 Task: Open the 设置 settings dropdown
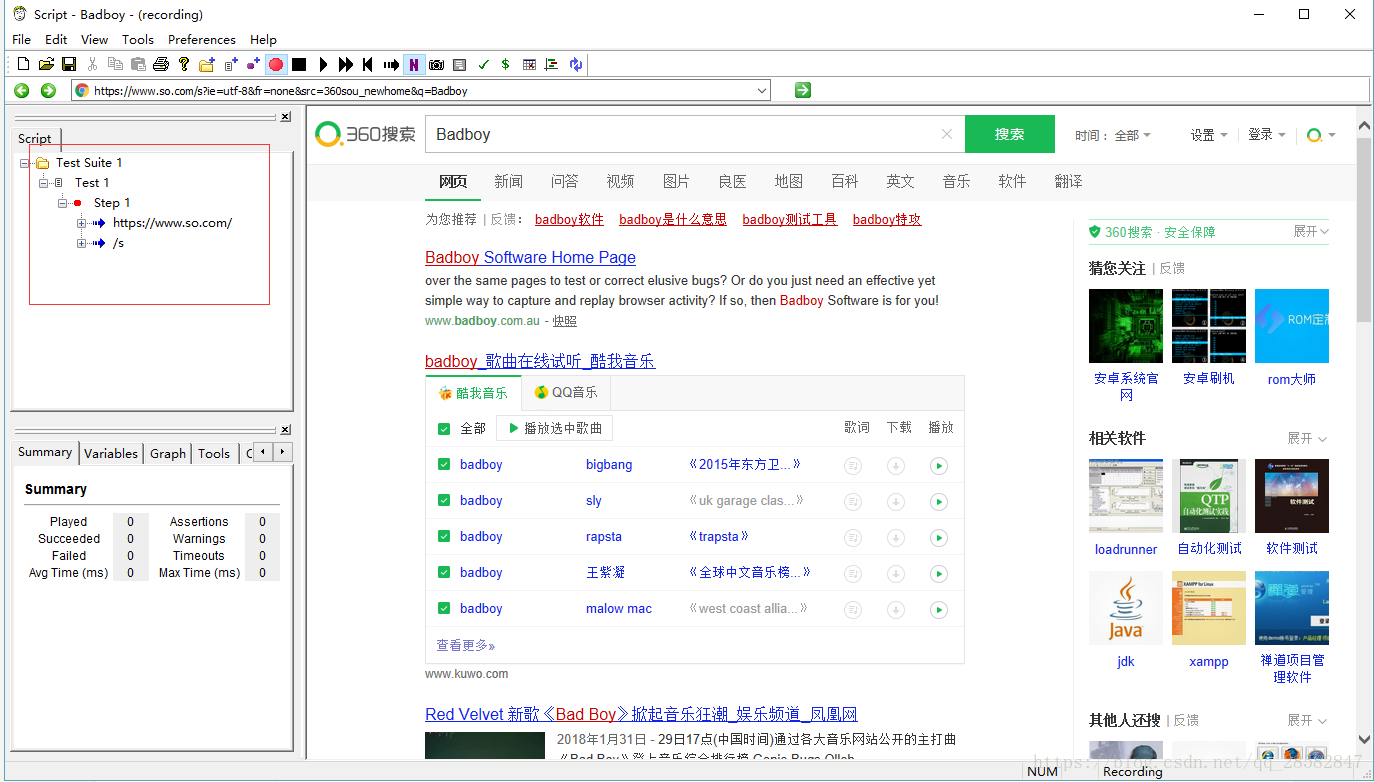point(1209,135)
